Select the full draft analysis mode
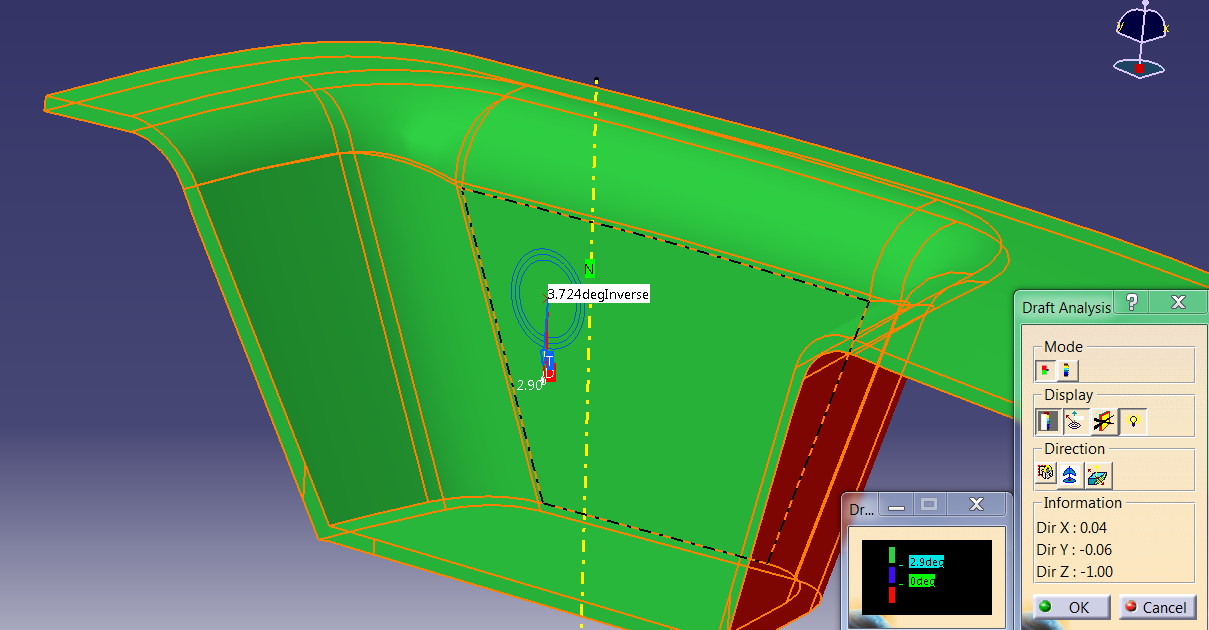 pos(1066,370)
